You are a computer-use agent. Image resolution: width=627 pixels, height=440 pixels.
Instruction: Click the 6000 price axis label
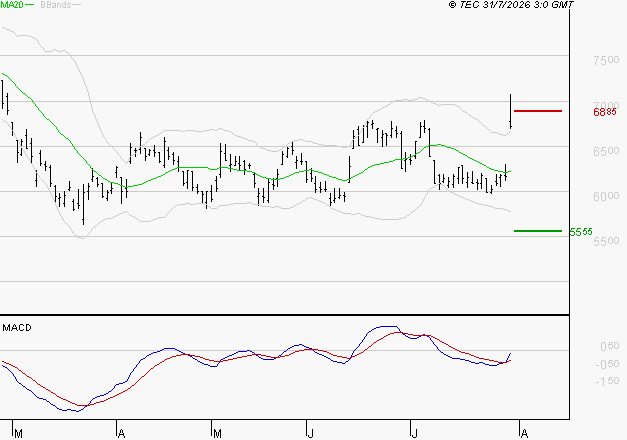pyautogui.click(x=606, y=196)
